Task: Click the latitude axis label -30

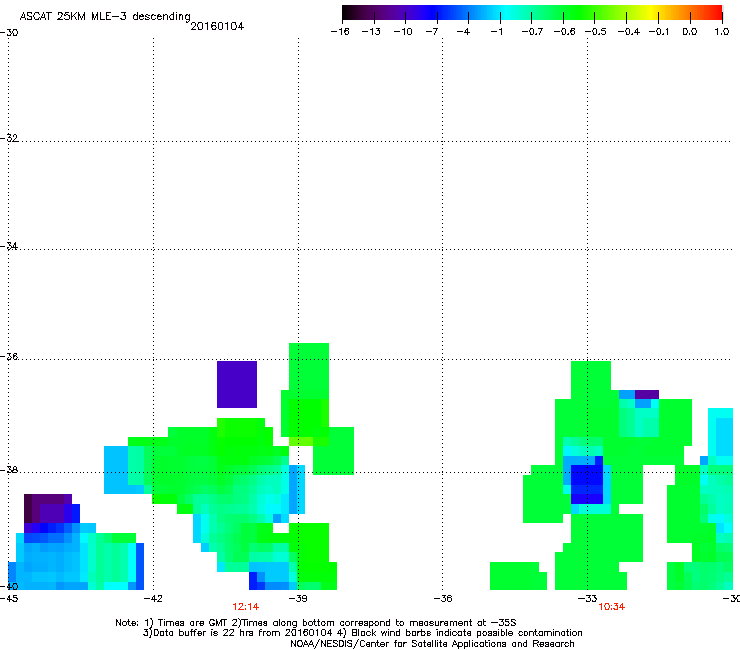Action: pyautogui.click(x=9, y=32)
